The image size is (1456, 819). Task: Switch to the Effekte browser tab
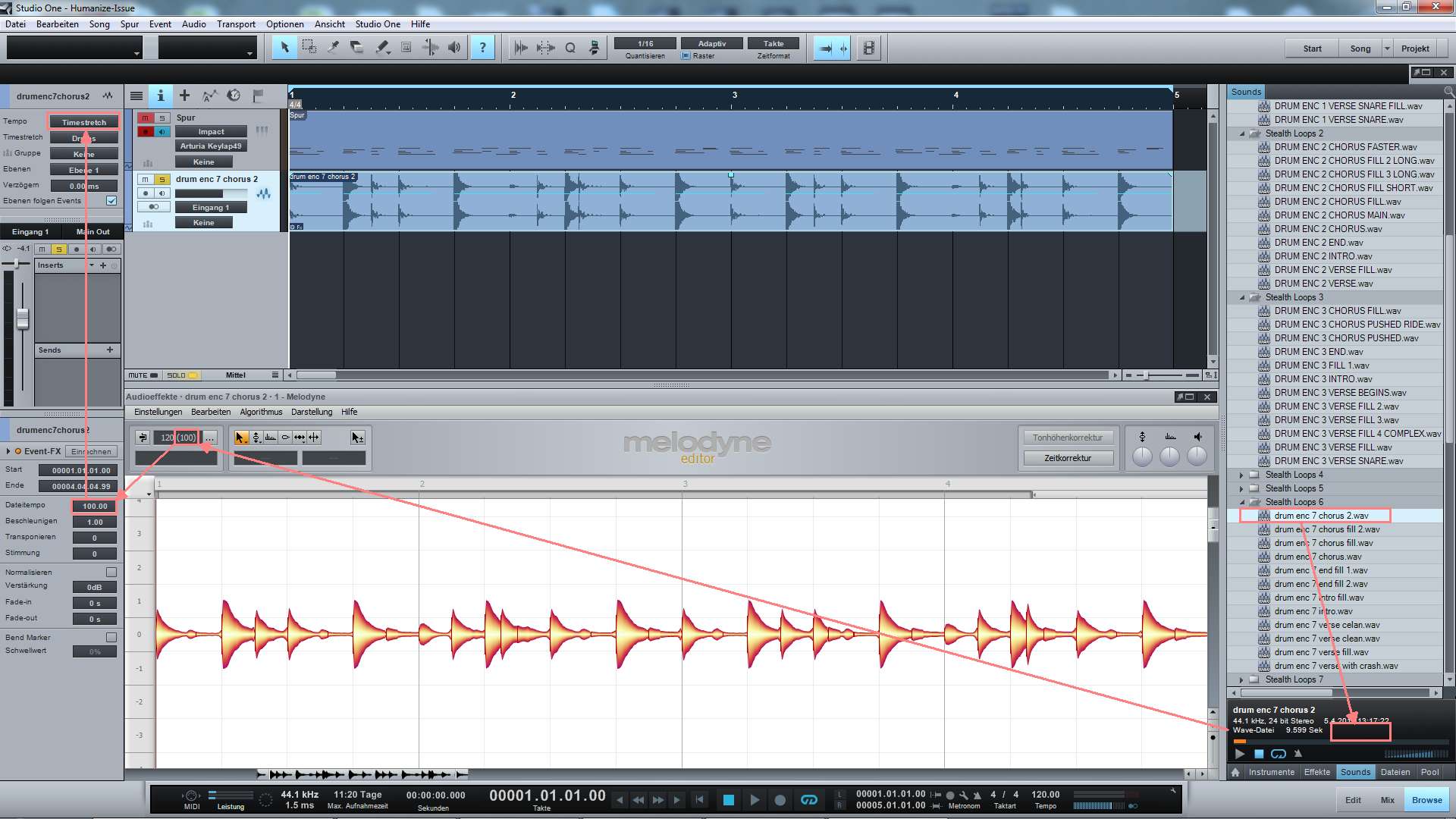click(1317, 772)
